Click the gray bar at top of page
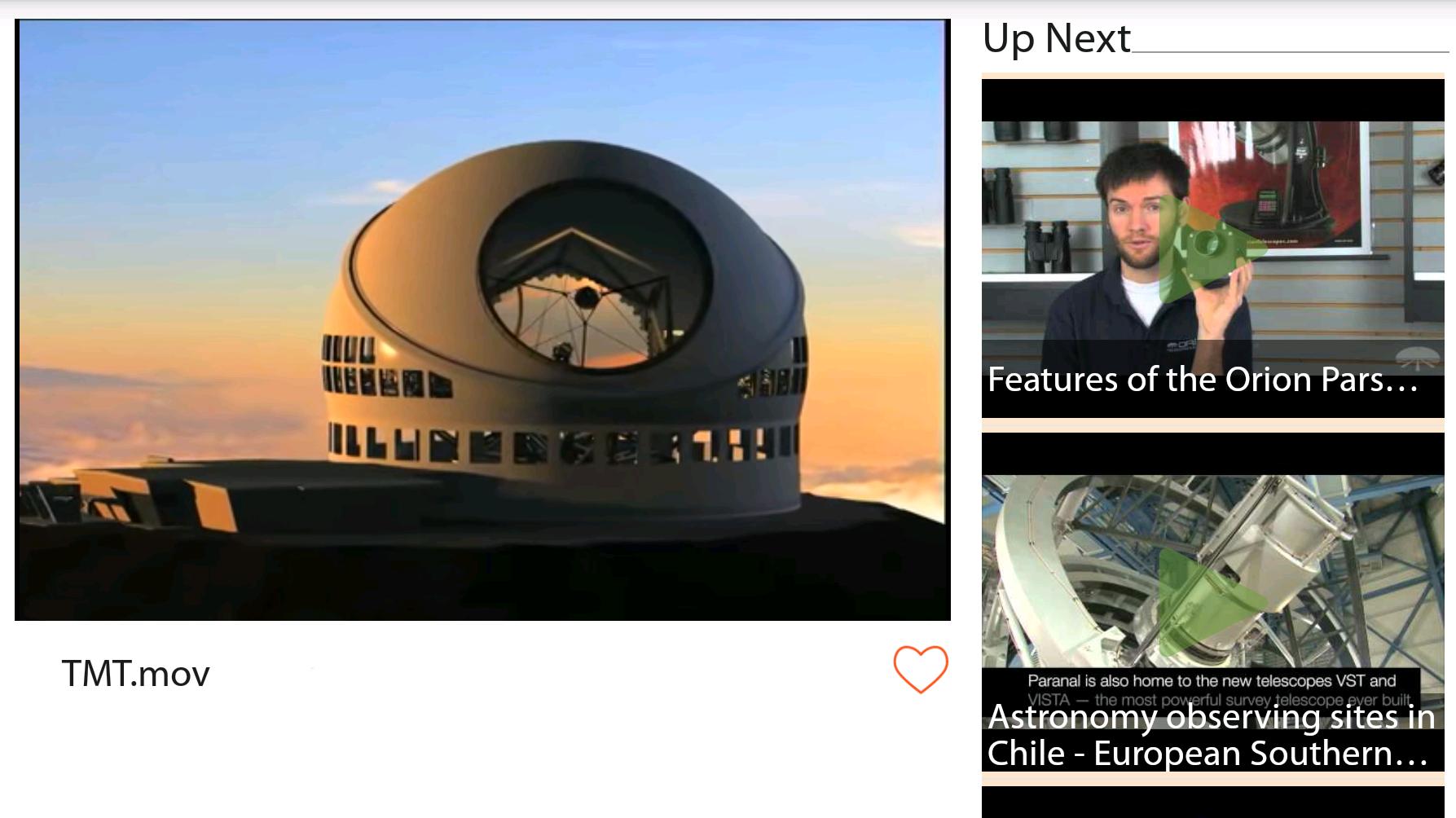The width and height of the screenshot is (1456, 818). [x=728, y=8]
